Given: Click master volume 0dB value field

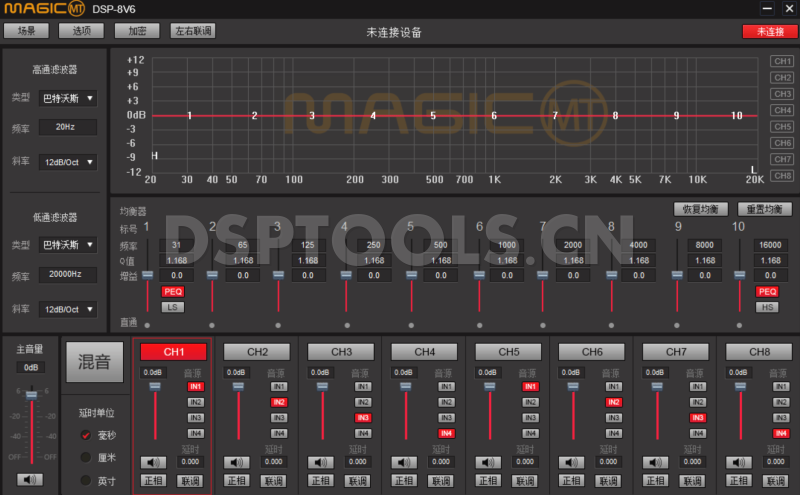Looking at the screenshot, I should click(x=31, y=367).
